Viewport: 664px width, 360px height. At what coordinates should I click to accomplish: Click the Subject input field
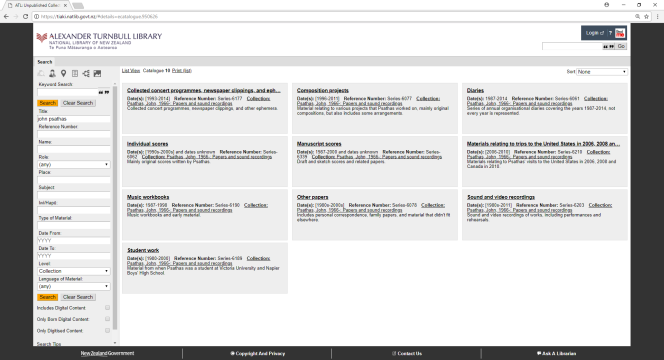tap(74, 195)
